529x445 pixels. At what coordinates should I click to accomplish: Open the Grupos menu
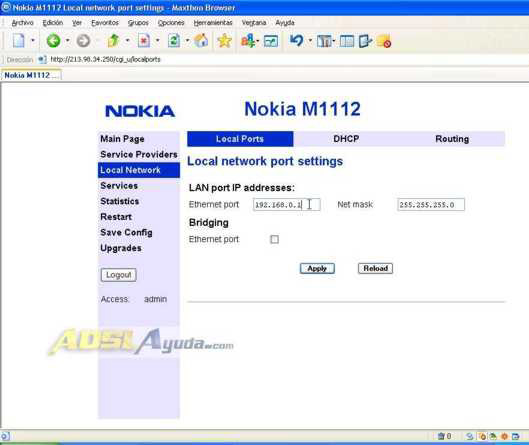point(138,23)
